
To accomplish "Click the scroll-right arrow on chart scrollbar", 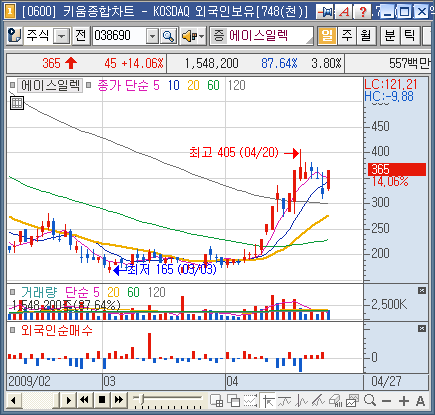I will [68, 400].
